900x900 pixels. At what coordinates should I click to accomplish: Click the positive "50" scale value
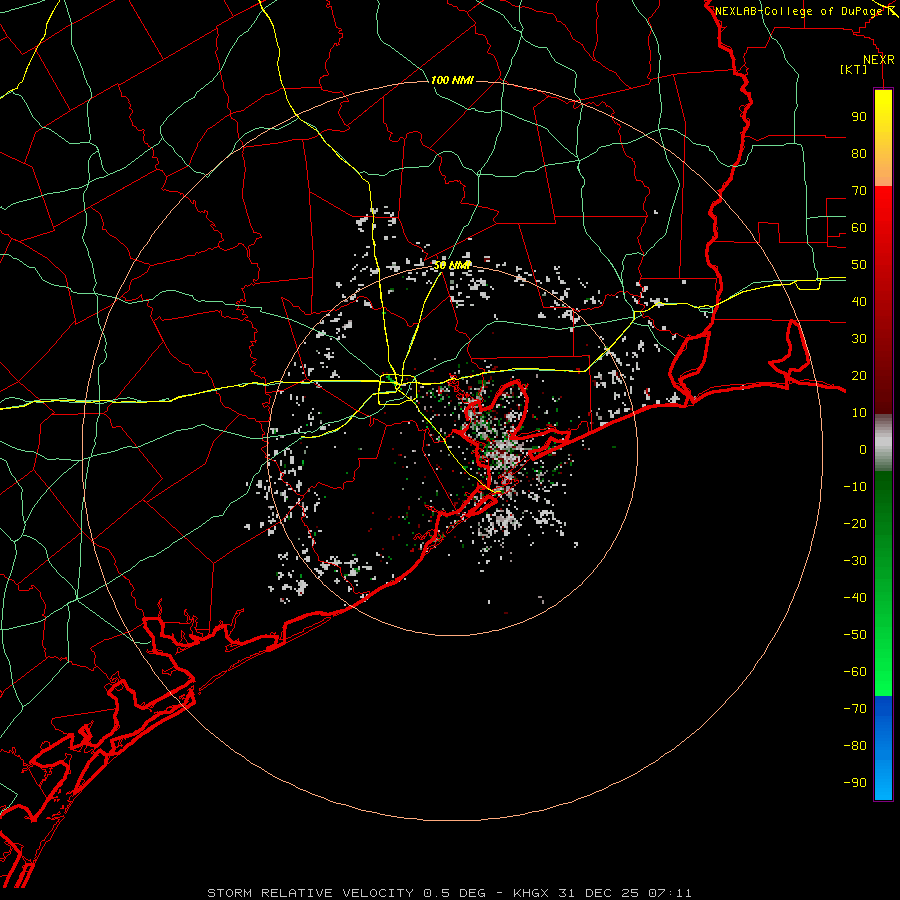click(859, 265)
